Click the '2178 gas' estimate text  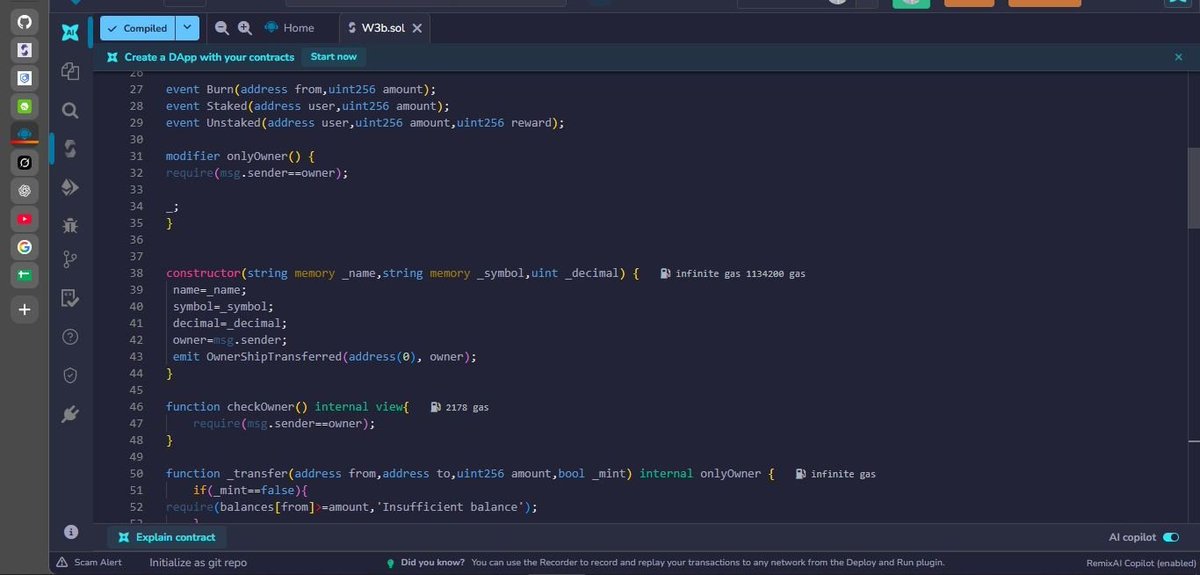[x=467, y=407]
